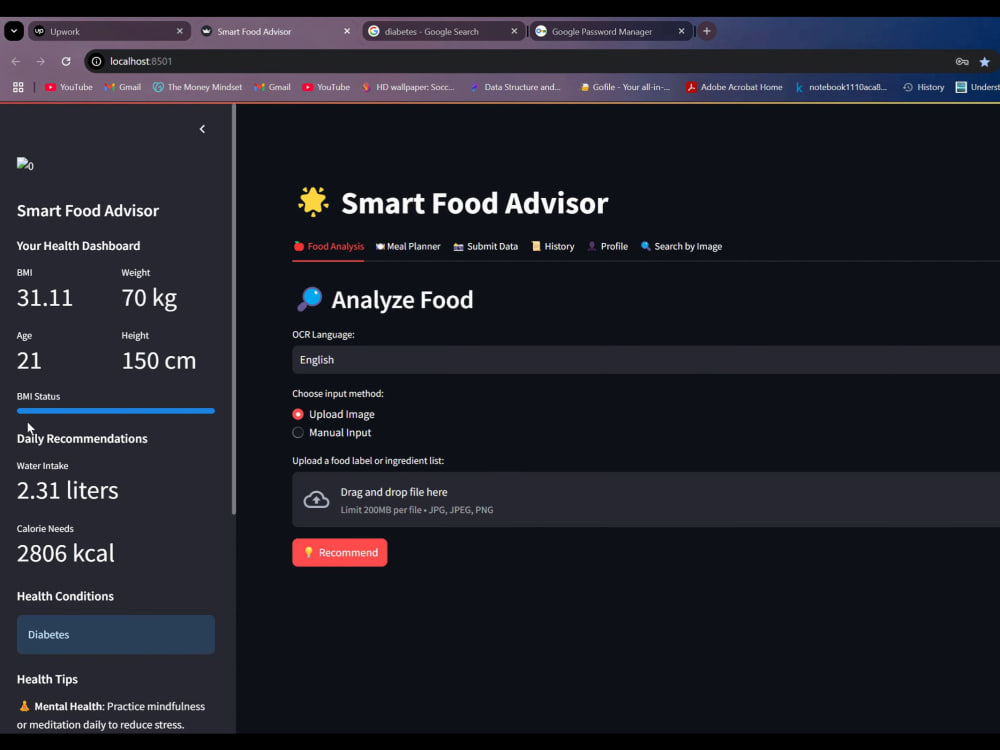
Task: Click the browser back arrow
Action: click(16, 61)
